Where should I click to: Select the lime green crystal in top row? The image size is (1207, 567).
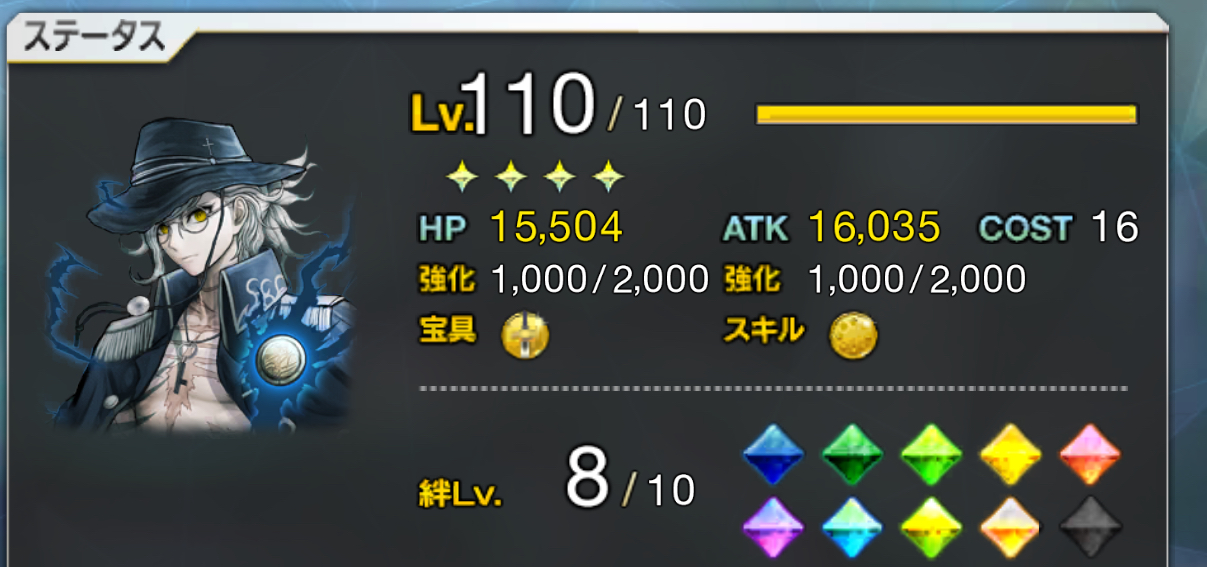(931, 455)
